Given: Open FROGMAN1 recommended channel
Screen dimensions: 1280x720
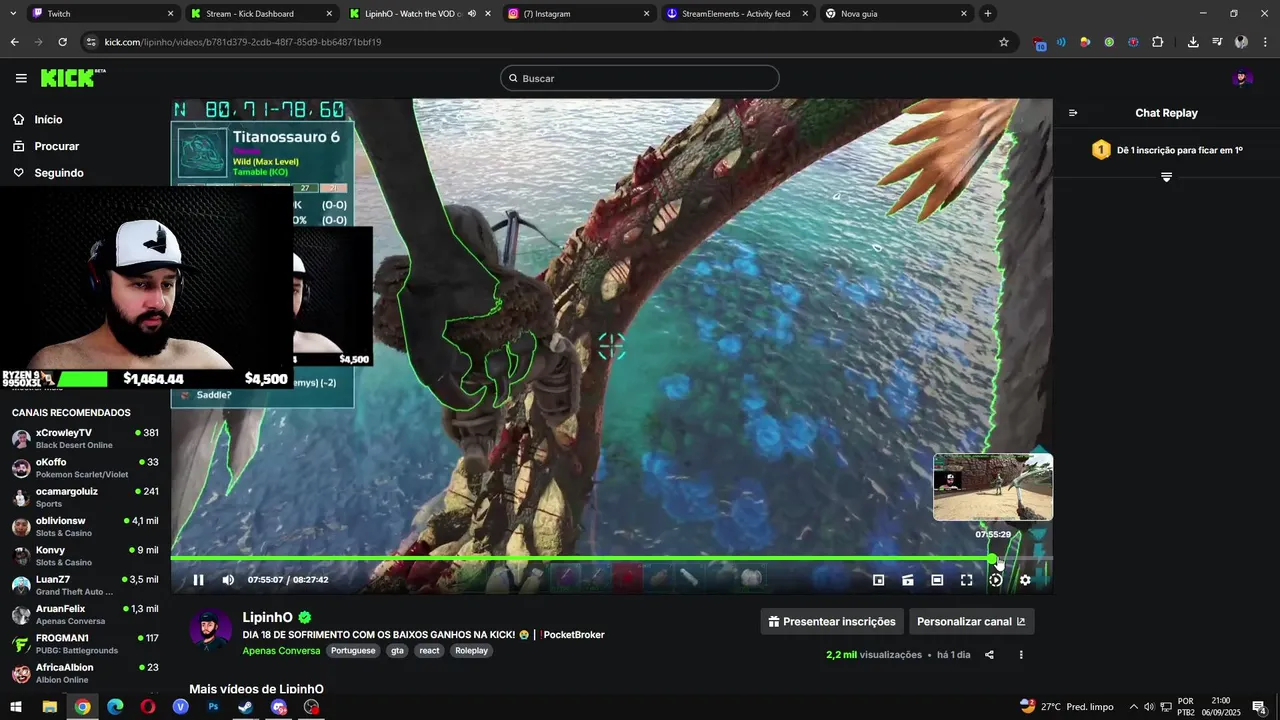Looking at the screenshot, I should pos(85,644).
